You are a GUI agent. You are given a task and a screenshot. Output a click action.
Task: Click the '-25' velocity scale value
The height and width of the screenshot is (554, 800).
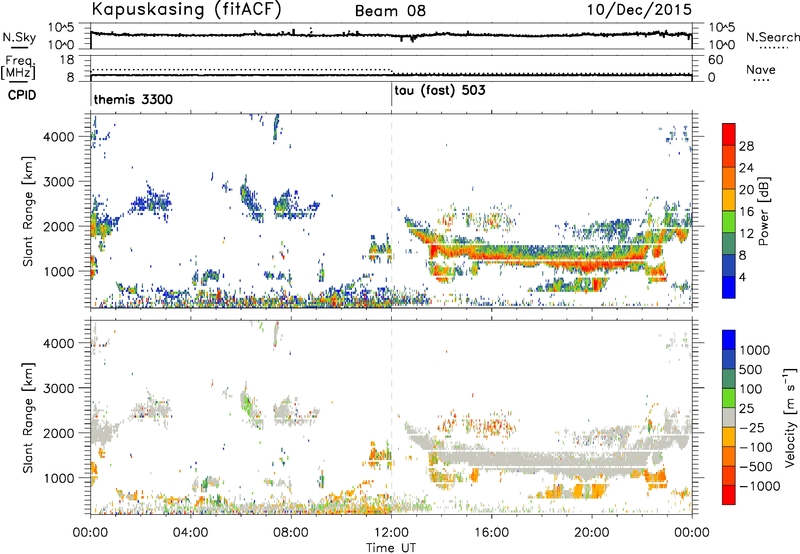click(x=754, y=427)
